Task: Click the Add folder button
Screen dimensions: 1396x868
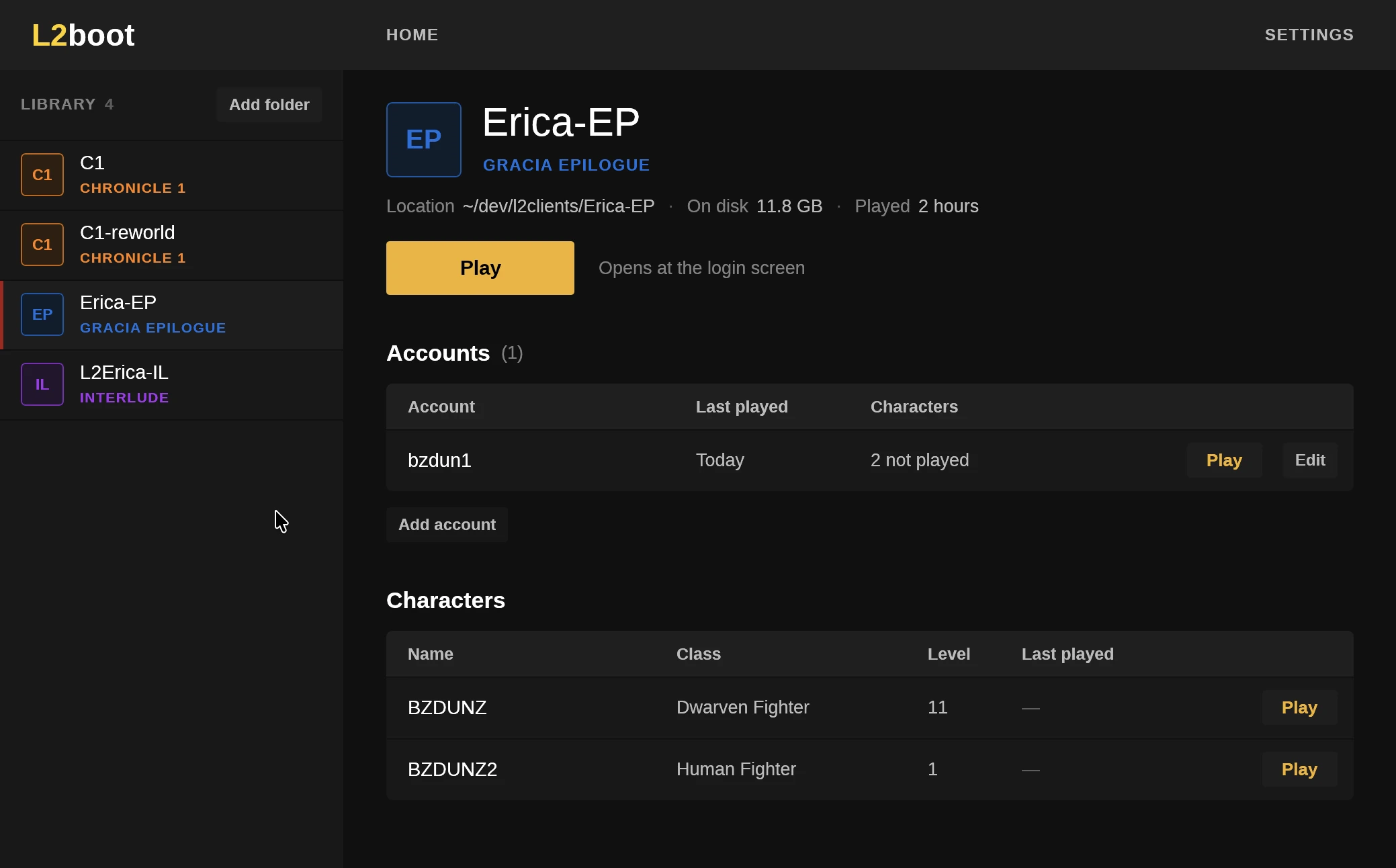Action: coord(269,105)
